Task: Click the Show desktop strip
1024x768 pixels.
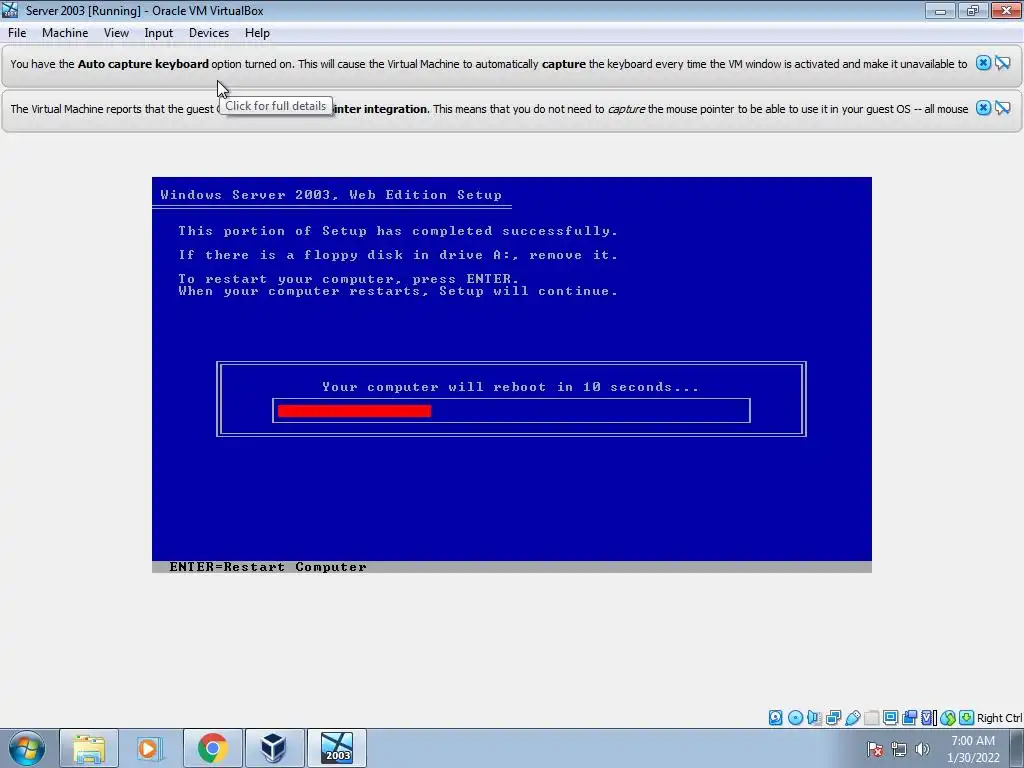Action: 1017,748
